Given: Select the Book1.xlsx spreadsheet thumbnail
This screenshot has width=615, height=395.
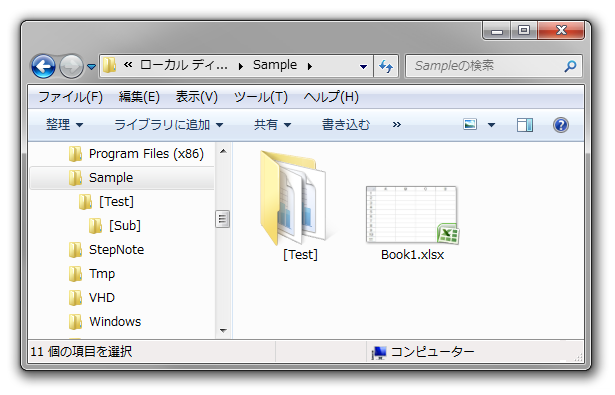Looking at the screenshot, I should click(412, 215).
